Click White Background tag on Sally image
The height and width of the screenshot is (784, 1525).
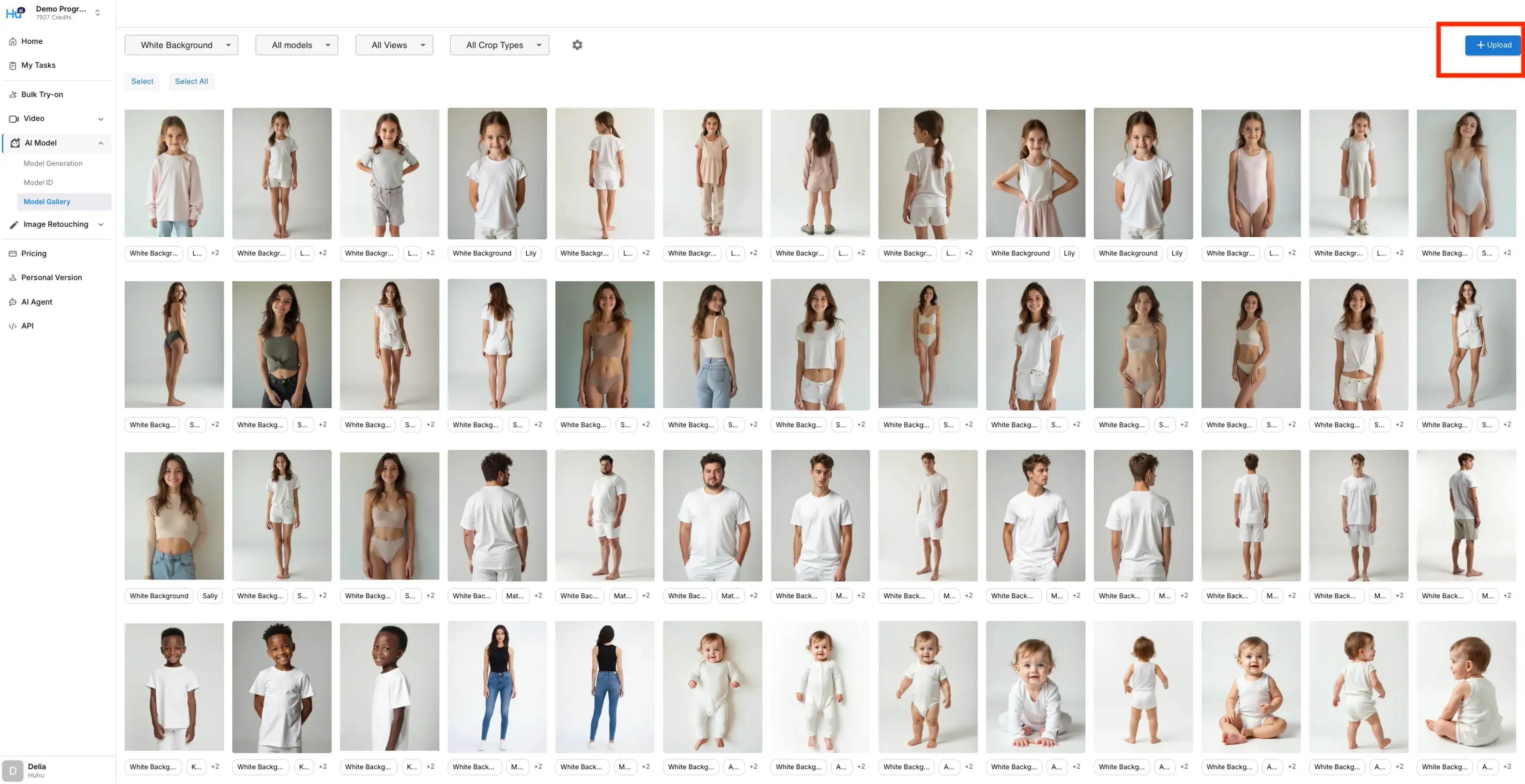click(x=159, y=596)
